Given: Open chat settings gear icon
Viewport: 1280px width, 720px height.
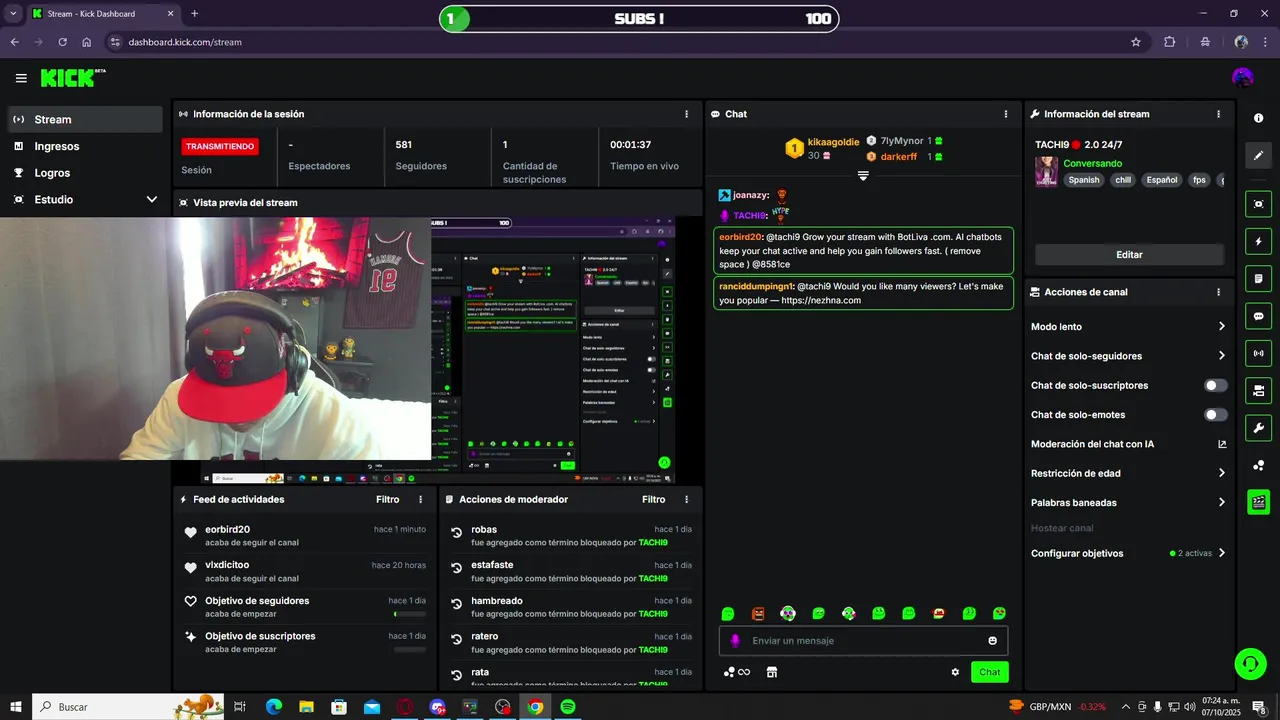Looking at the screenshot, I should [955, 672].
